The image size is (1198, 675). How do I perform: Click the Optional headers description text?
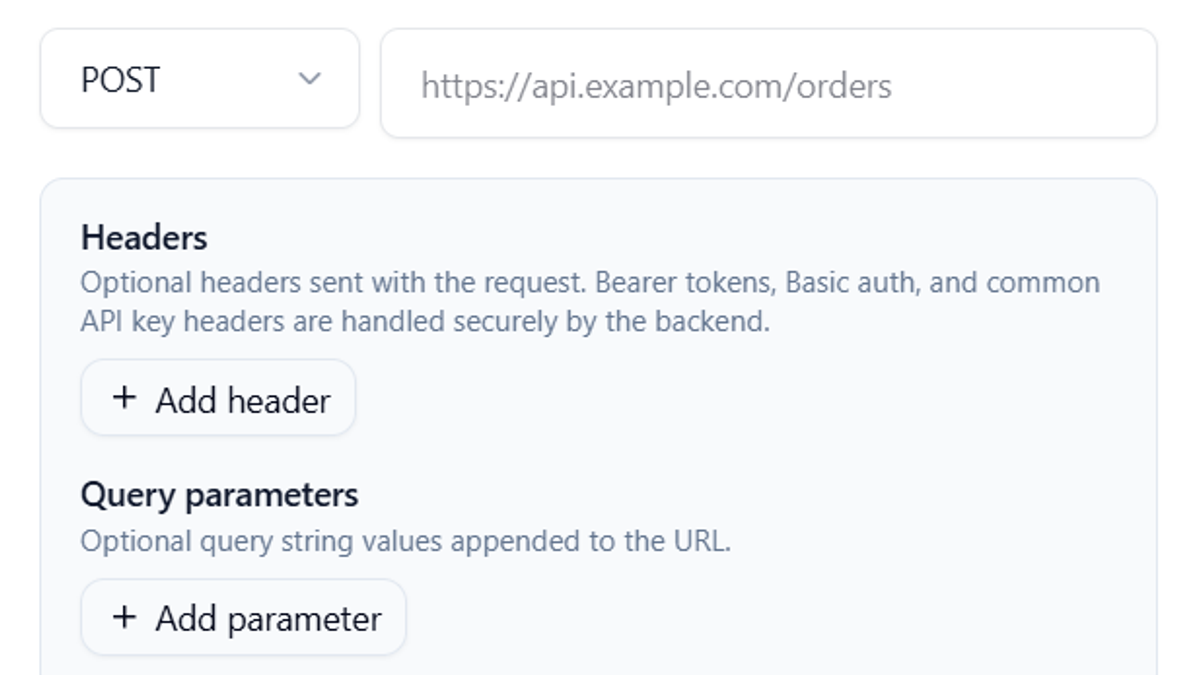[x=590, y=302]
